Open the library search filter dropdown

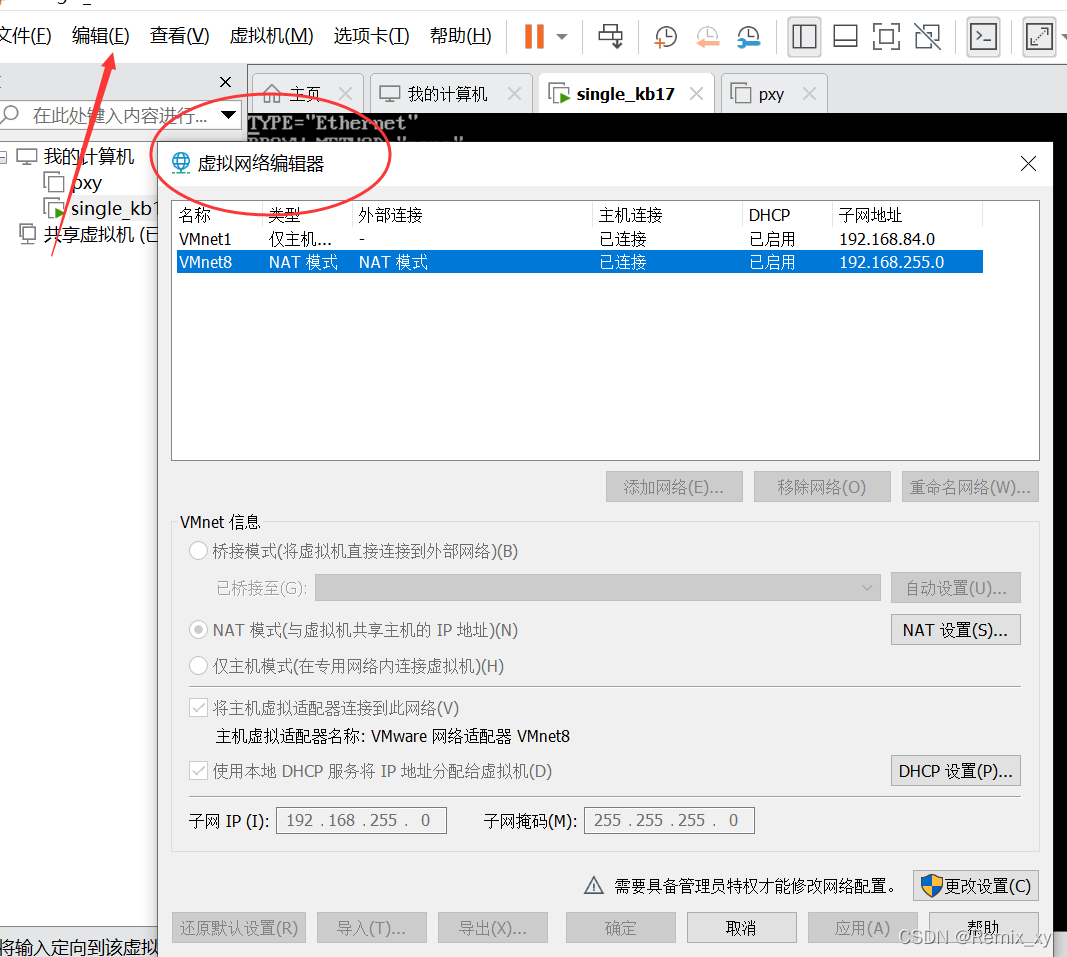[228, 115]
